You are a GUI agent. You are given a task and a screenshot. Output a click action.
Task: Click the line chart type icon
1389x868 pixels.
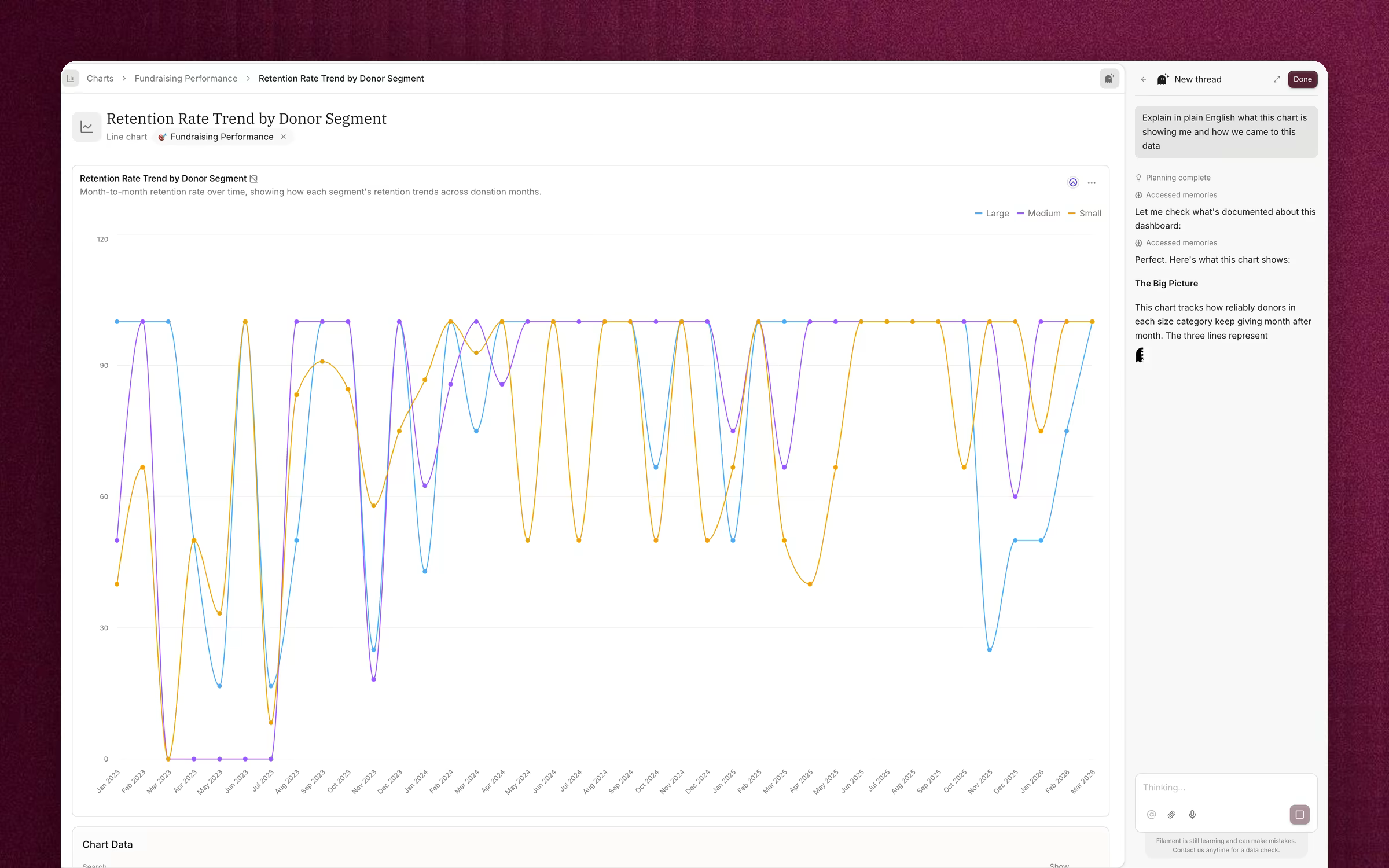coord(86,127)
